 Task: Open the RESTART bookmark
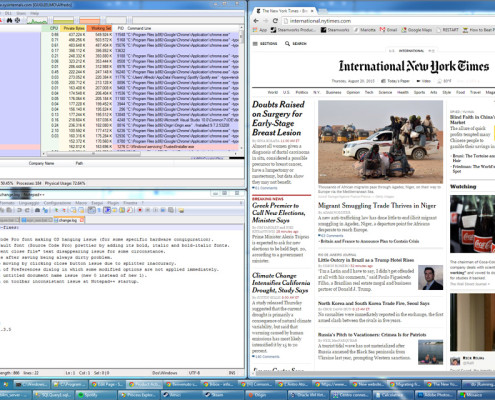[447, 30]
